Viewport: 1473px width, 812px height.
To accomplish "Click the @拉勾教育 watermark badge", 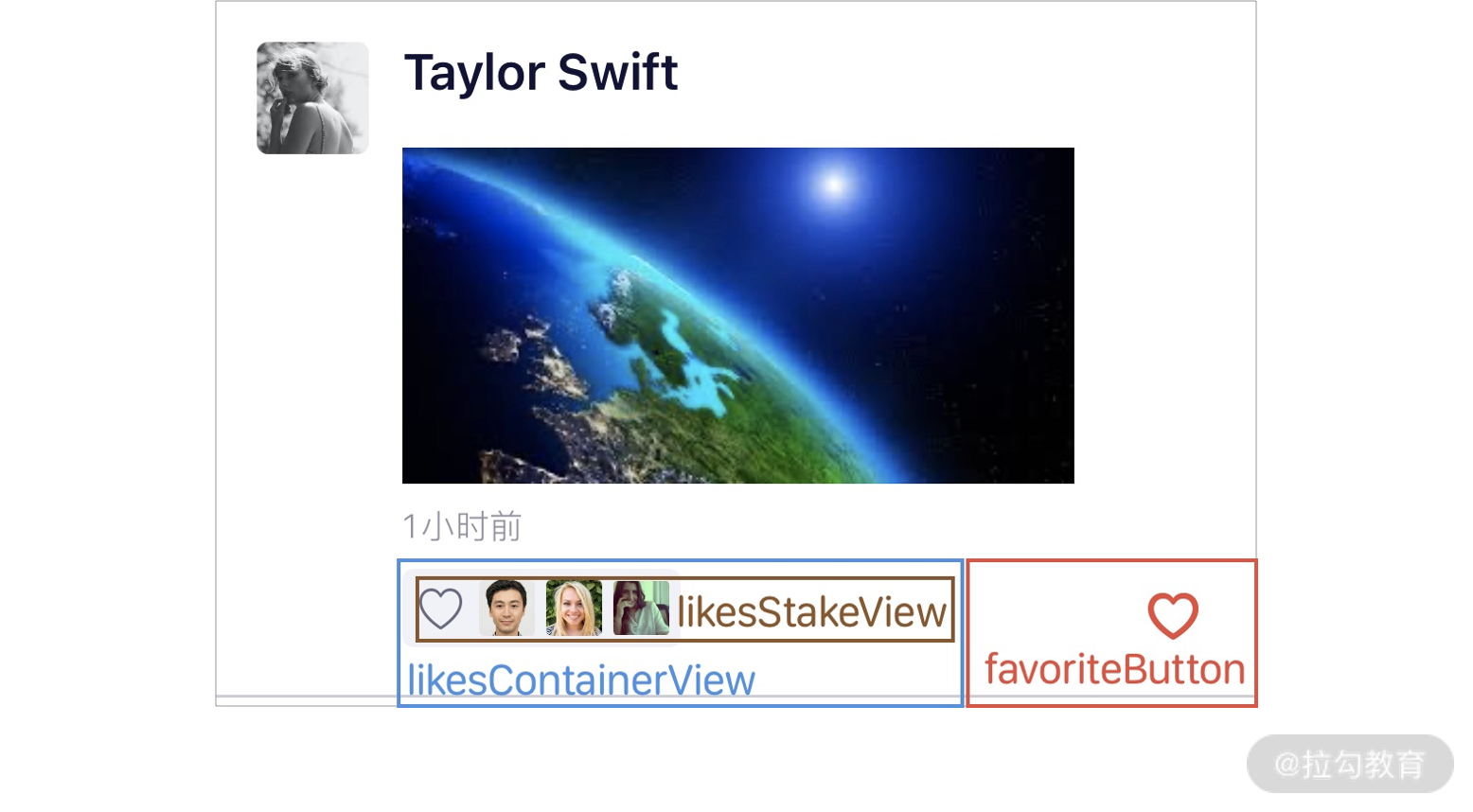I will [x=1350, y=764].
